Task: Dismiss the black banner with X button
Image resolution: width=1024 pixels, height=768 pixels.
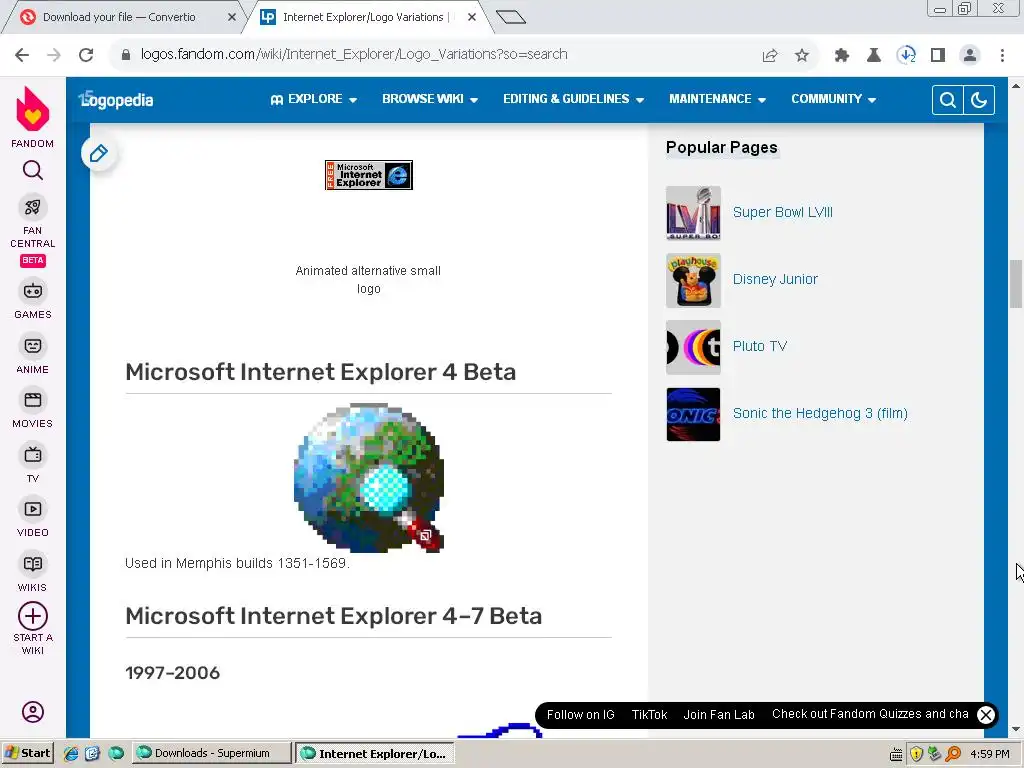Action: [986, 715]
